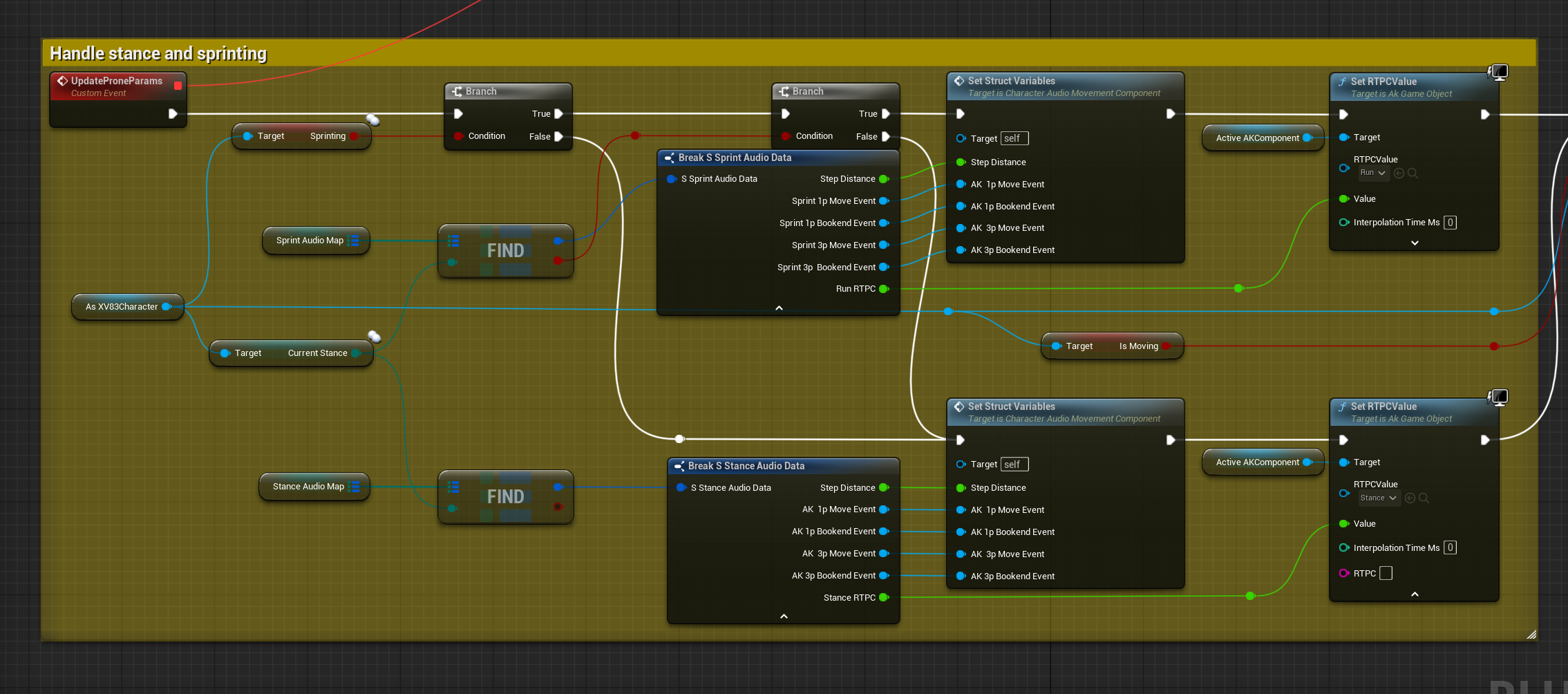The width and height of the screenshot is (1568, 694).
Task: Click the Break S Stance Audio Data header
Action: point(784,467)
